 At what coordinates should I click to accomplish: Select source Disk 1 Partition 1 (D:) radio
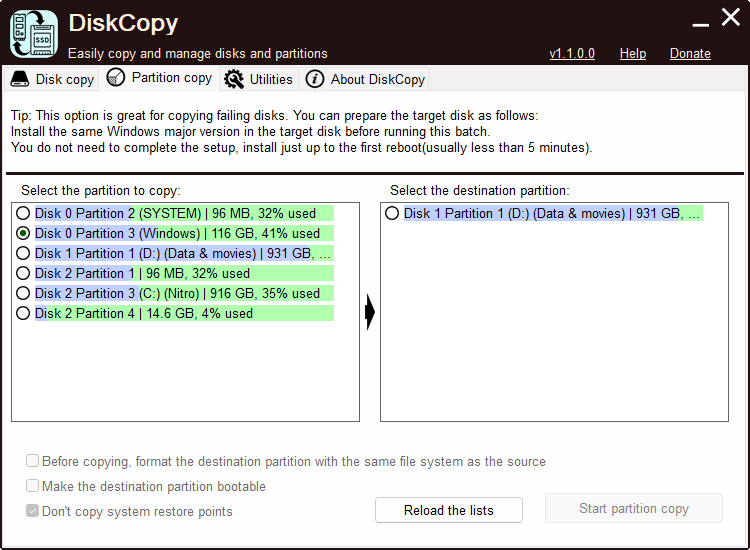point(23,253)
